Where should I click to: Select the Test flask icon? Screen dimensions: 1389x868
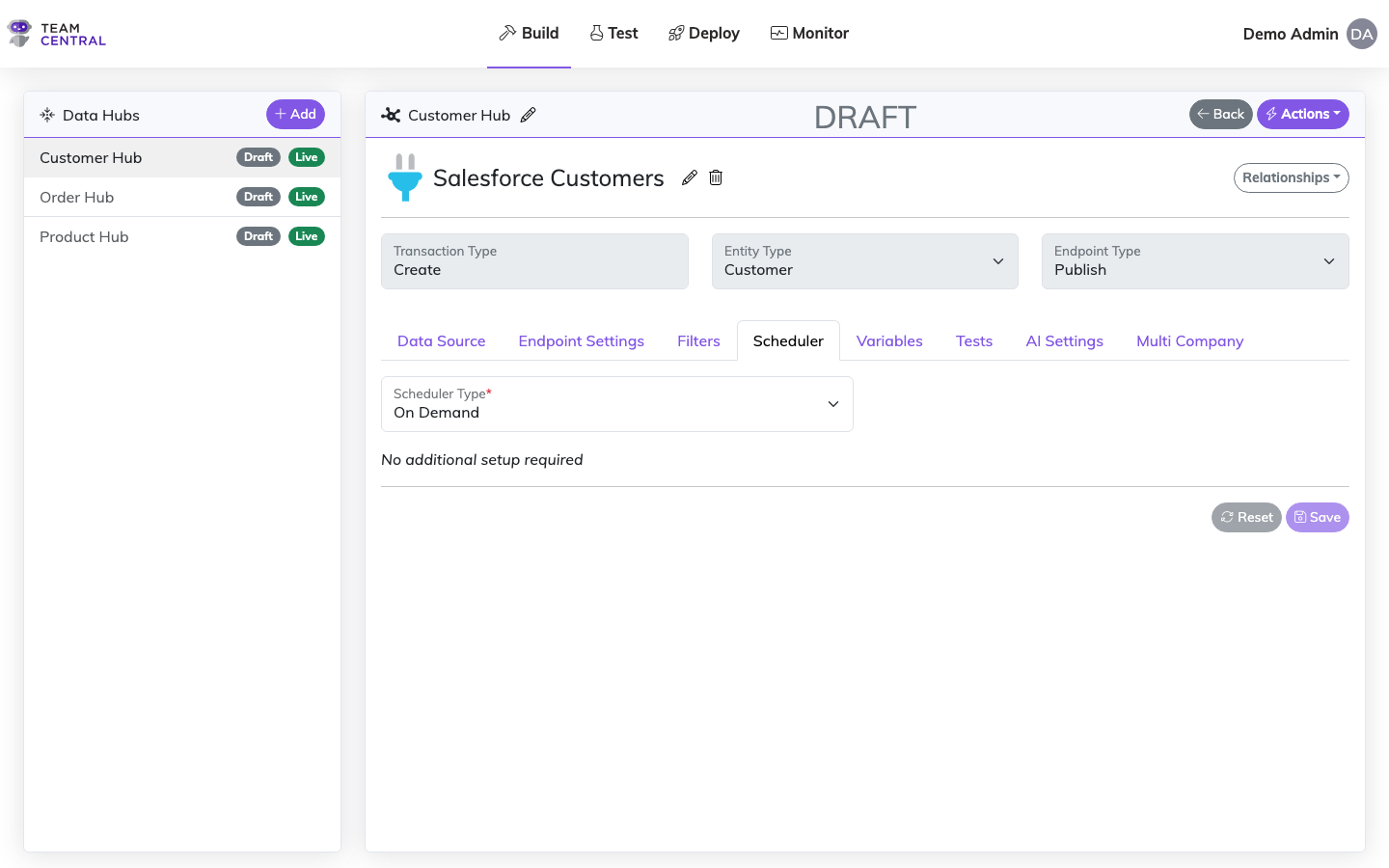pyautogui.click(x=595, y=32)
